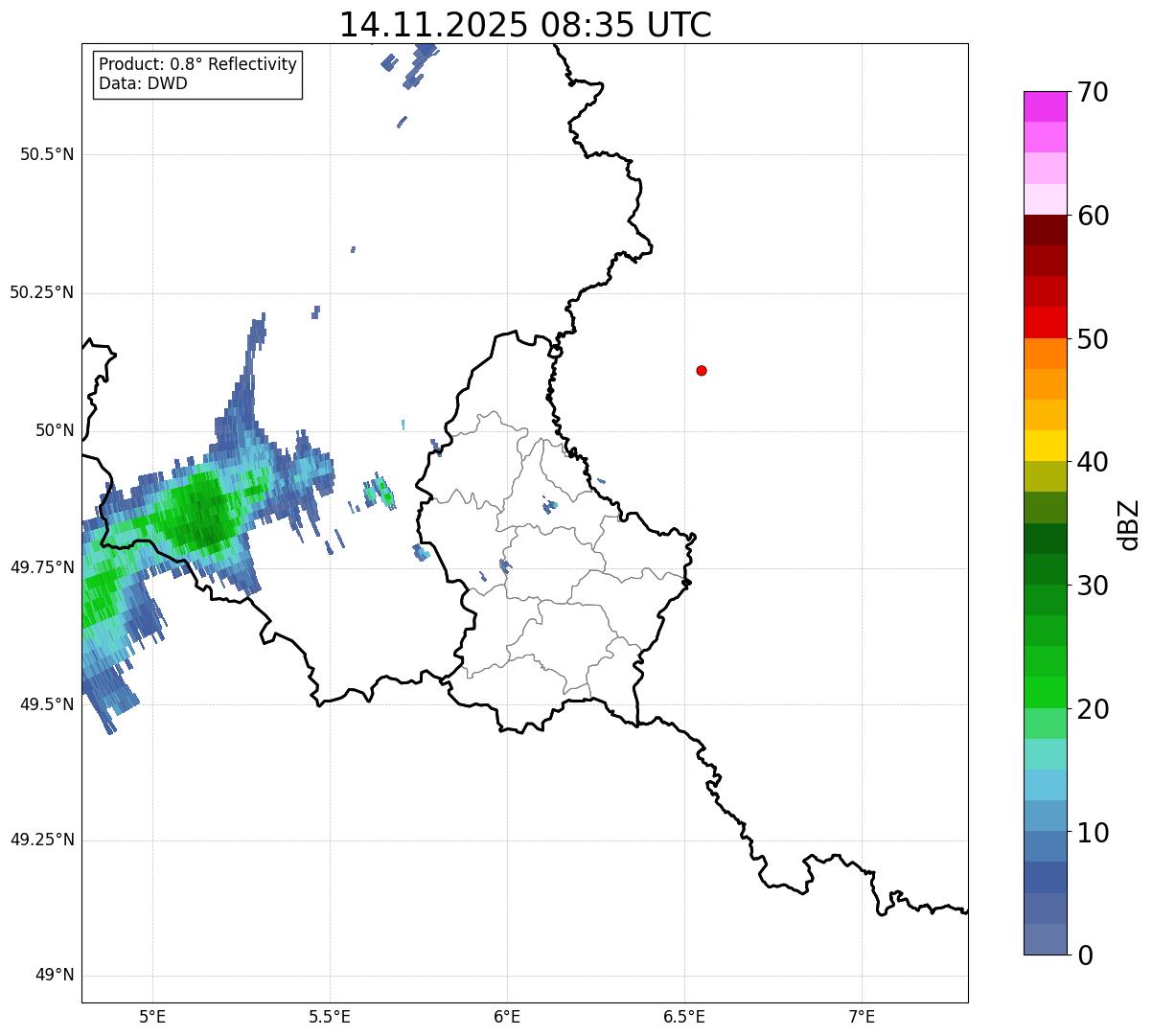Click the colorbar tick label "30"
The image size is (1152, 1036).
coord(1093,586)
